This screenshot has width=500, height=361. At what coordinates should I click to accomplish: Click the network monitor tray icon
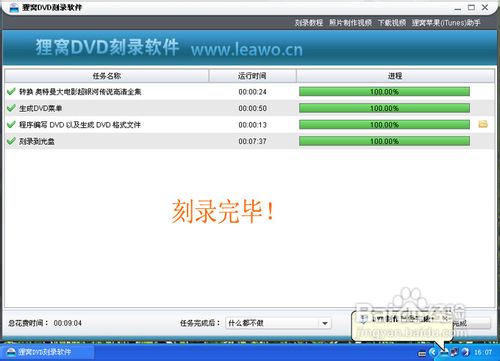tap(455, 352)
